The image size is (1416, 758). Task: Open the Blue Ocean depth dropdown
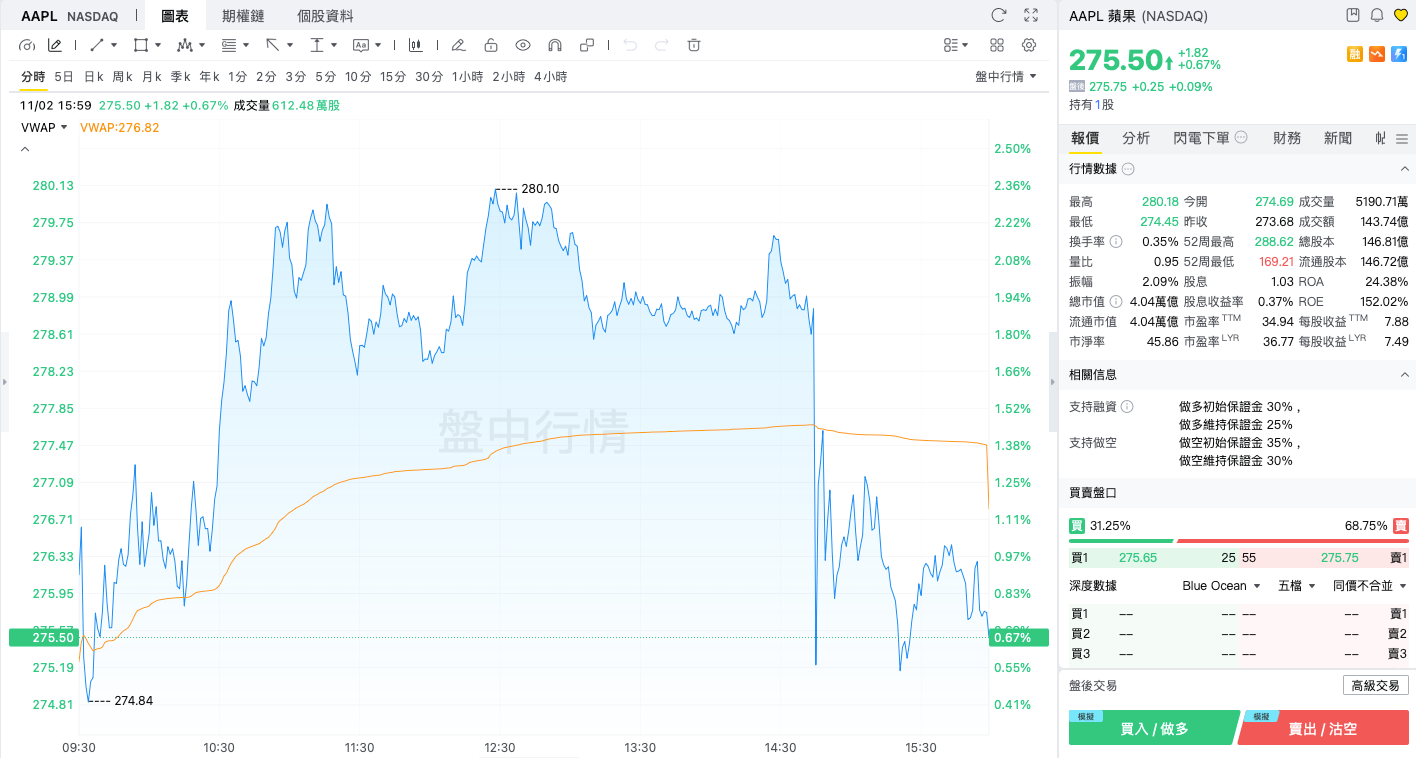(x=1221, y=586)
